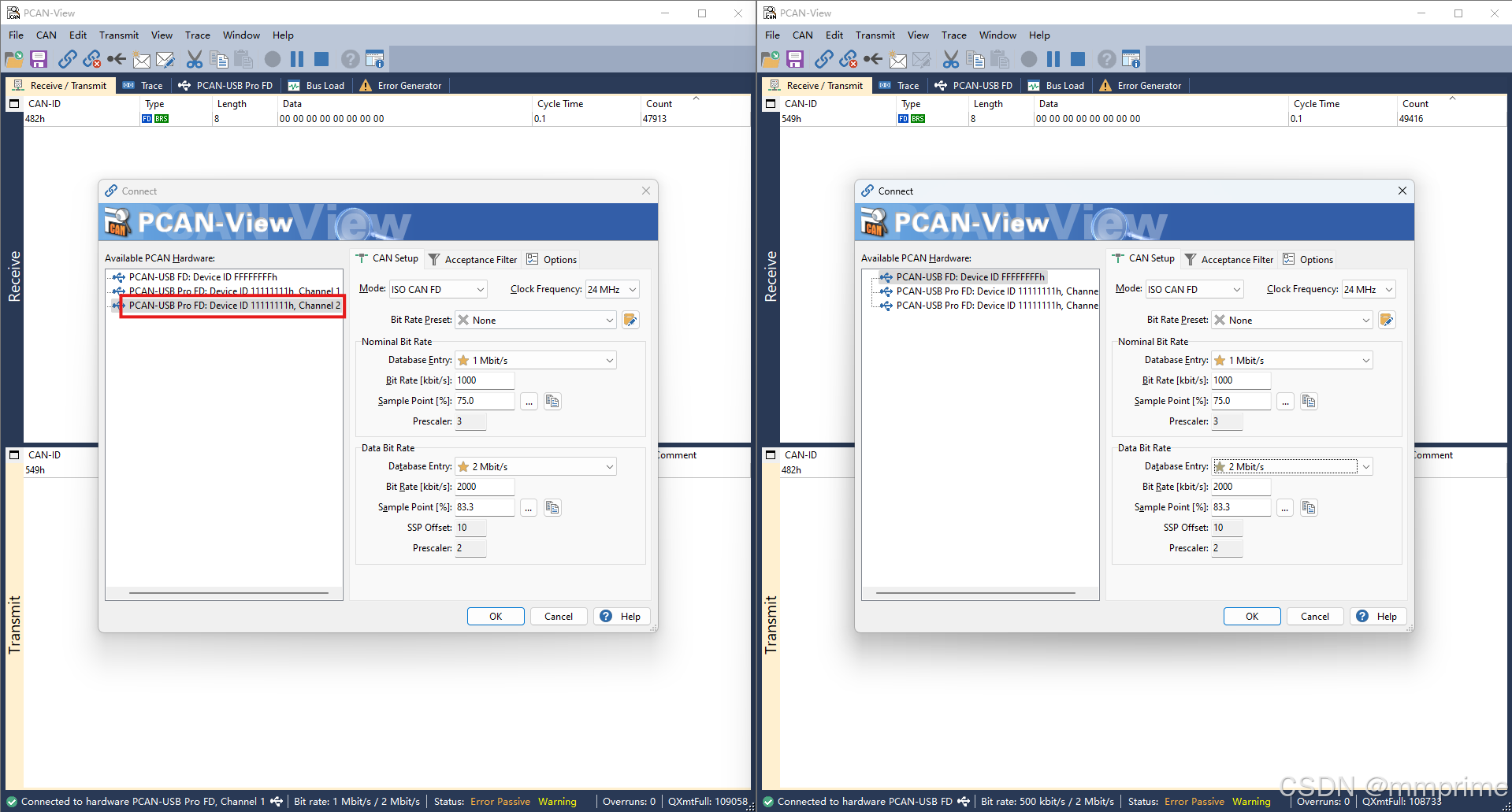
Task: Click horizontal scrollbar of right hardware list
Action: point(975,593)
